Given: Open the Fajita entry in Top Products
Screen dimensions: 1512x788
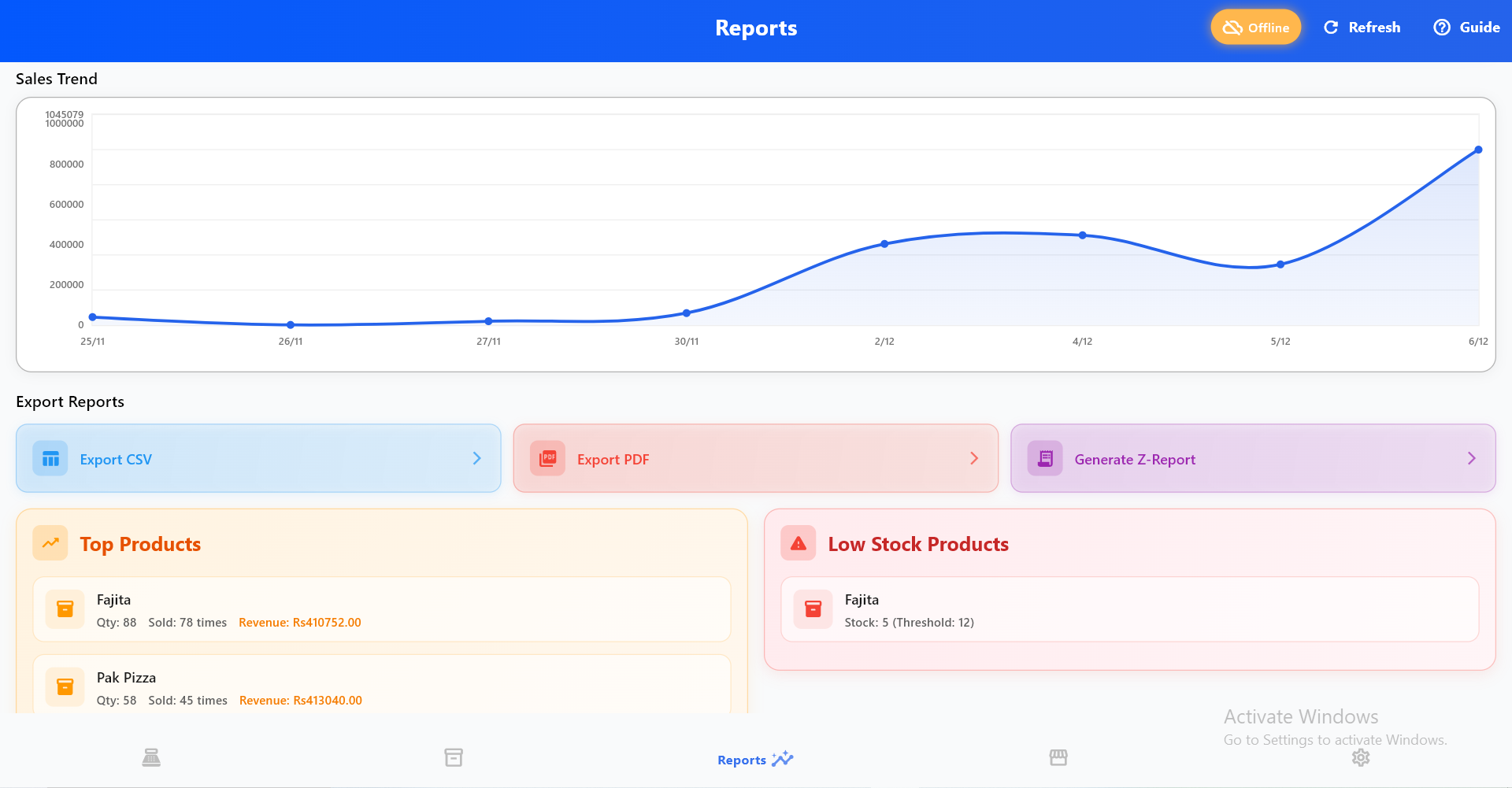Looking at the screenshot, I should click(382, 610).
